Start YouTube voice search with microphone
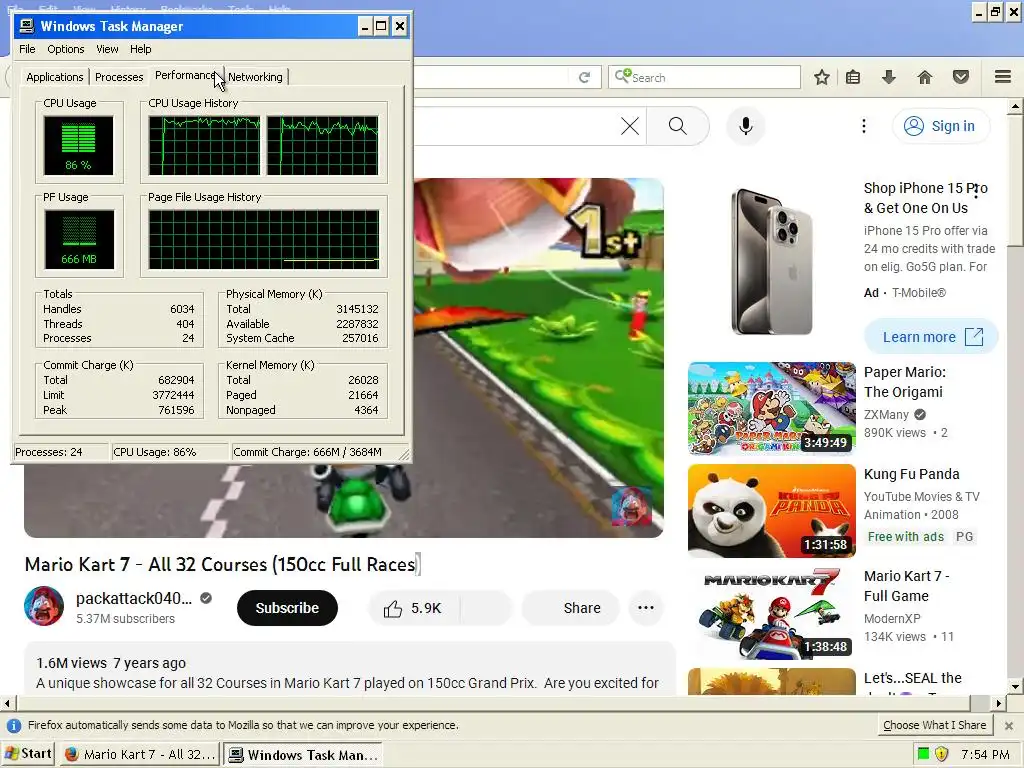 (x=746, y=125)
